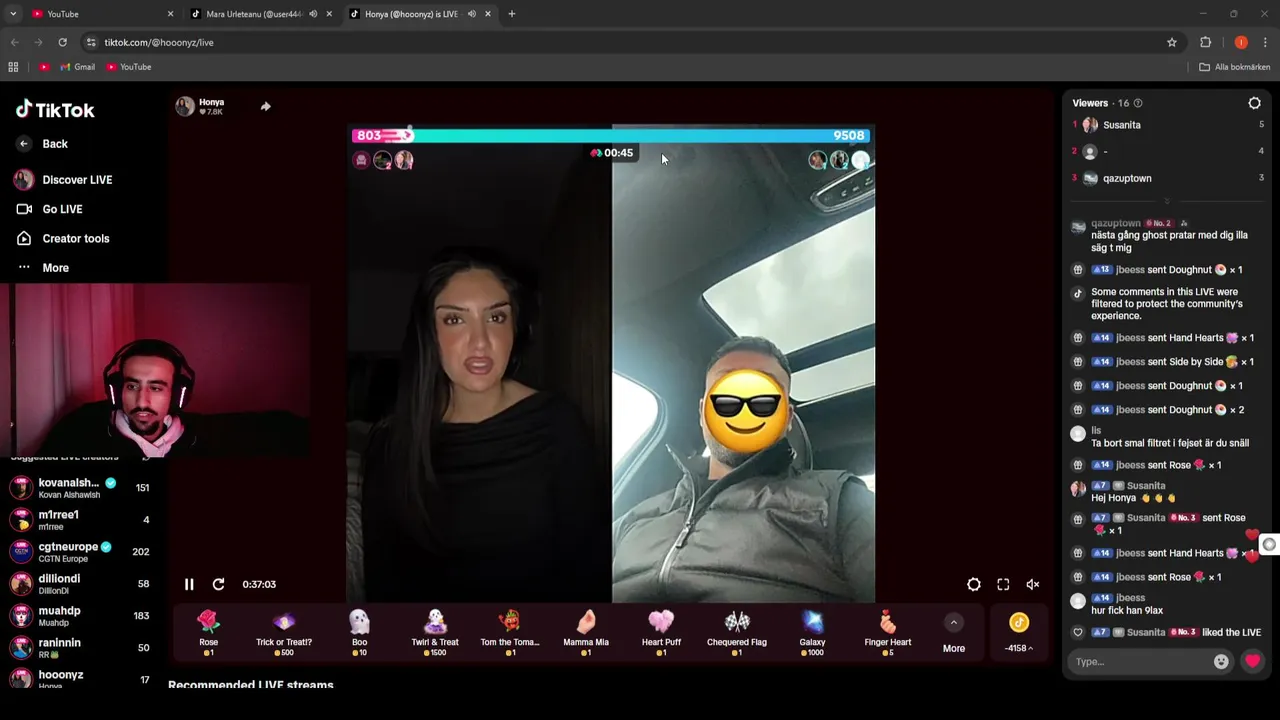Reload the browser page
The width and height of the screenshot is (1280, 720).
[62, 42]
